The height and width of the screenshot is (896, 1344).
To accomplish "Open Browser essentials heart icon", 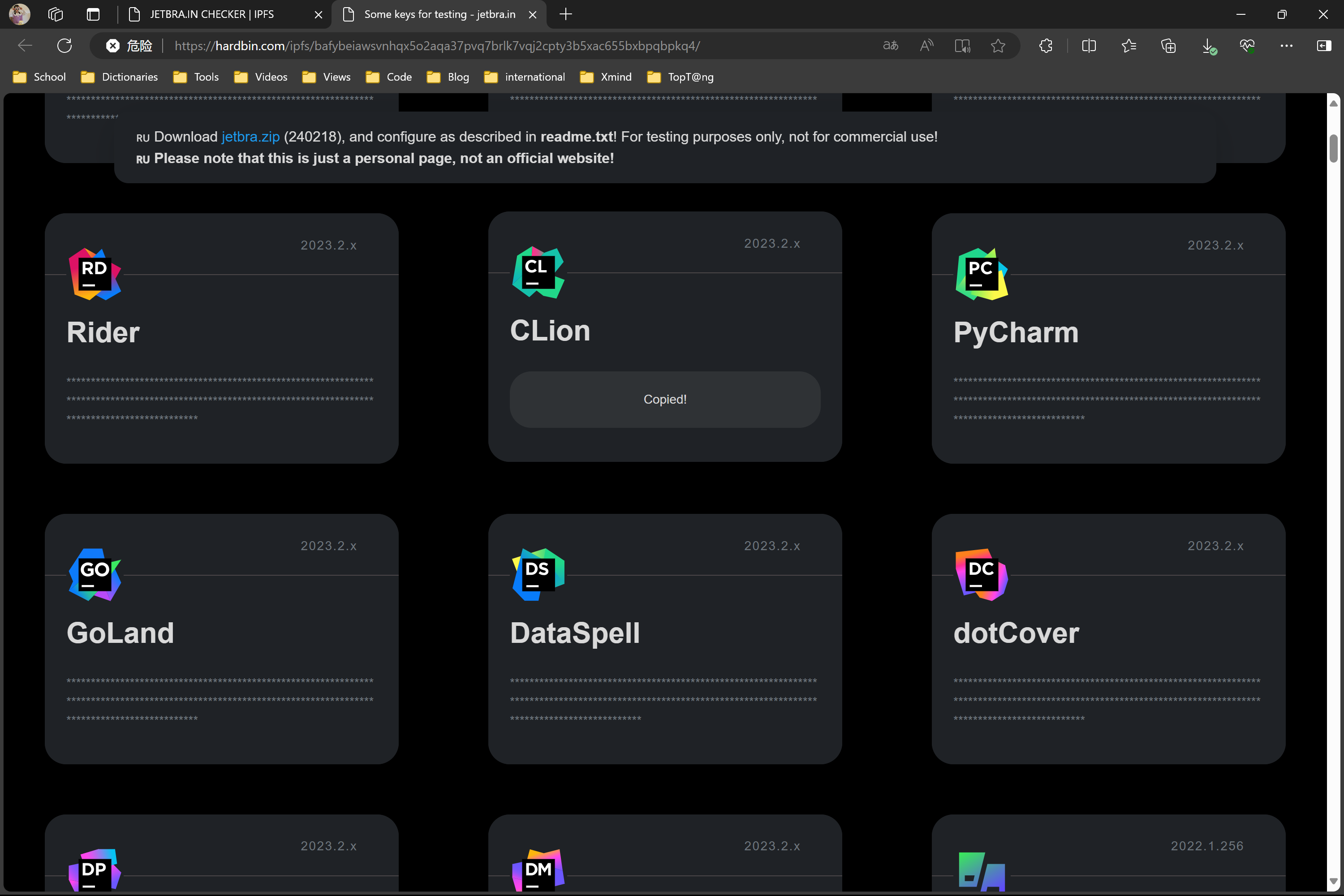I will pos(1247,46).
